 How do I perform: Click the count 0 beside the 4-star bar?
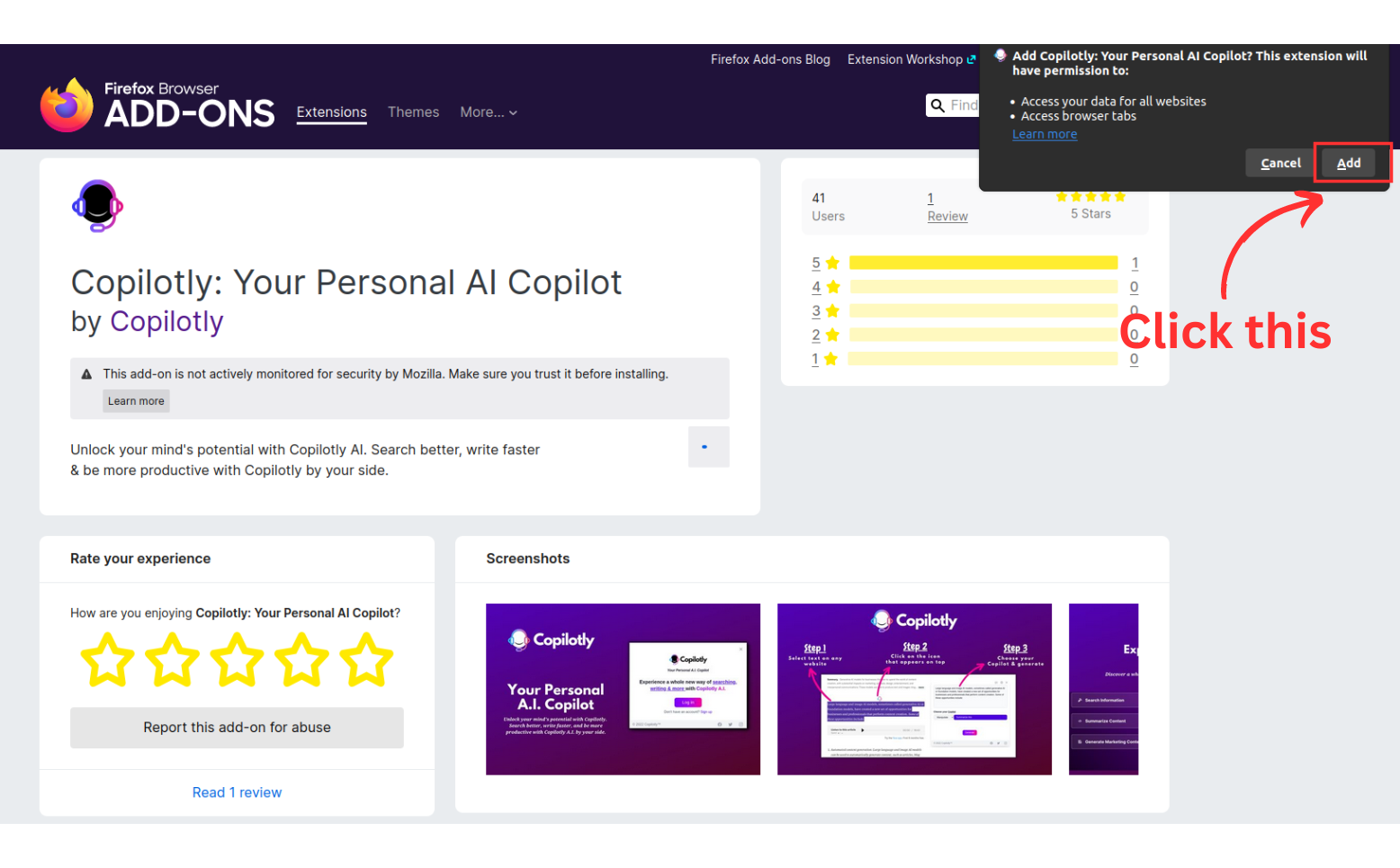coord(1134,287)
